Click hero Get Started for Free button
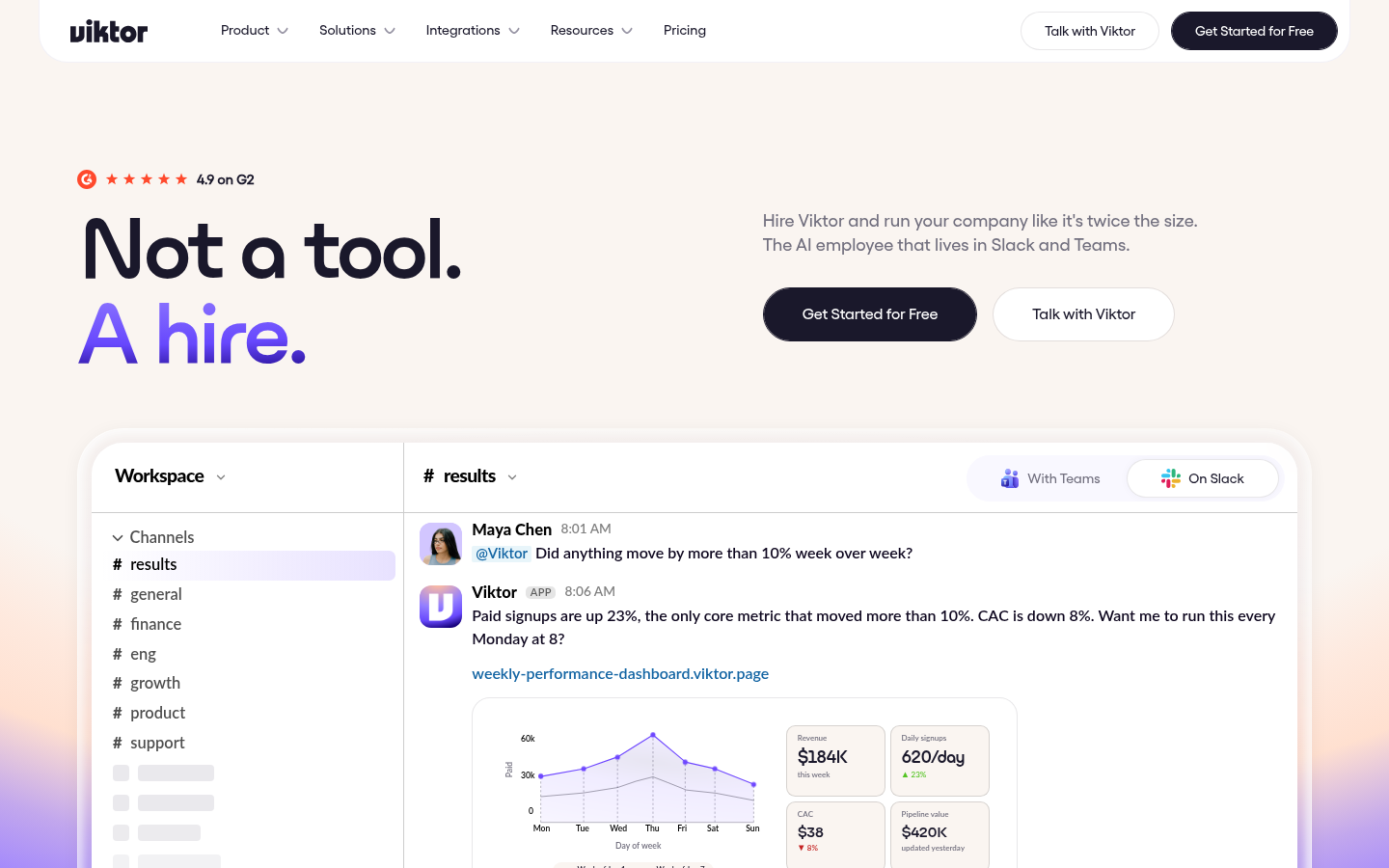Viewport: 1389px width, 868px height. tap(870, 314)
